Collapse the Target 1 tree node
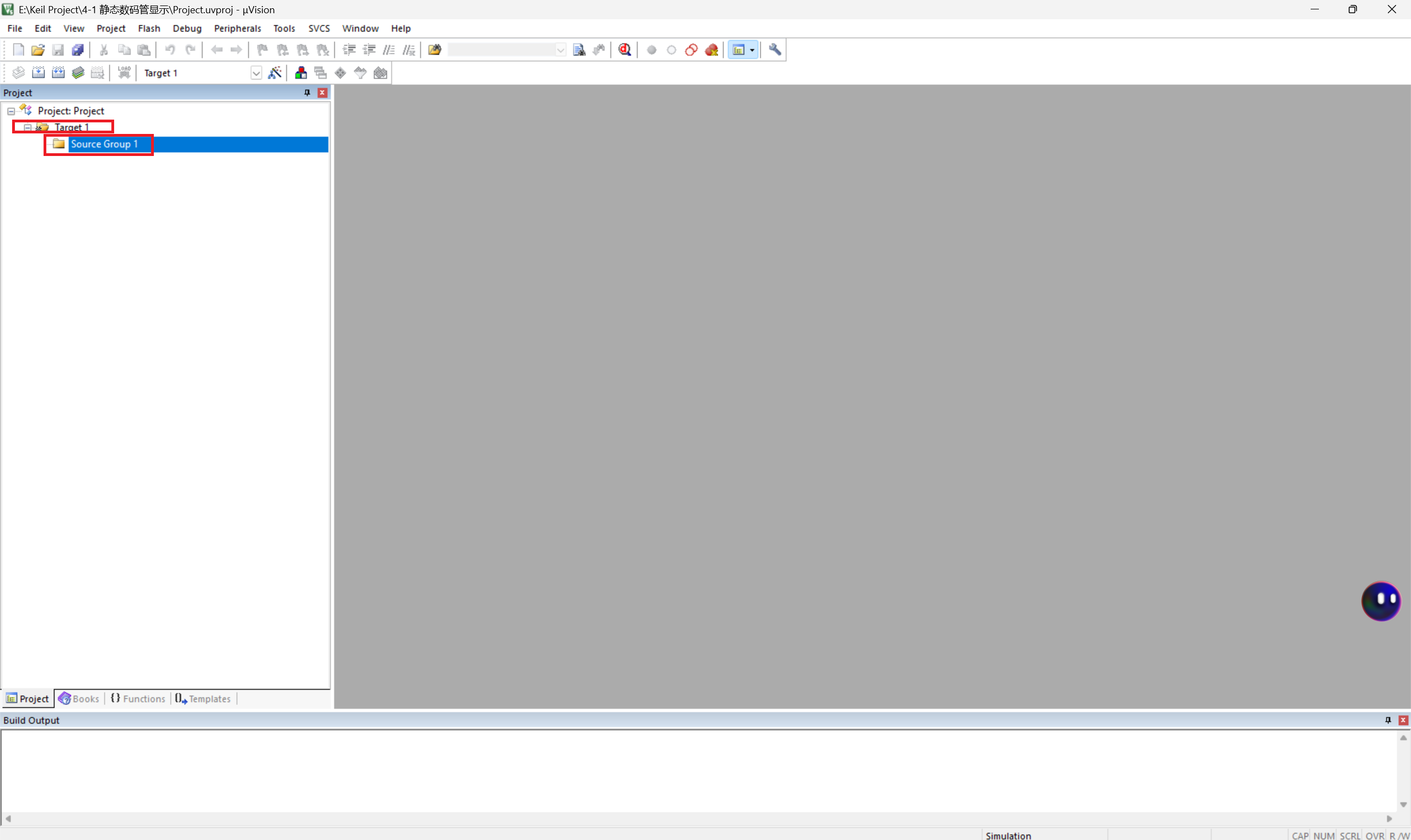Viewport: 1411px width, 840px height. point(27,127)
